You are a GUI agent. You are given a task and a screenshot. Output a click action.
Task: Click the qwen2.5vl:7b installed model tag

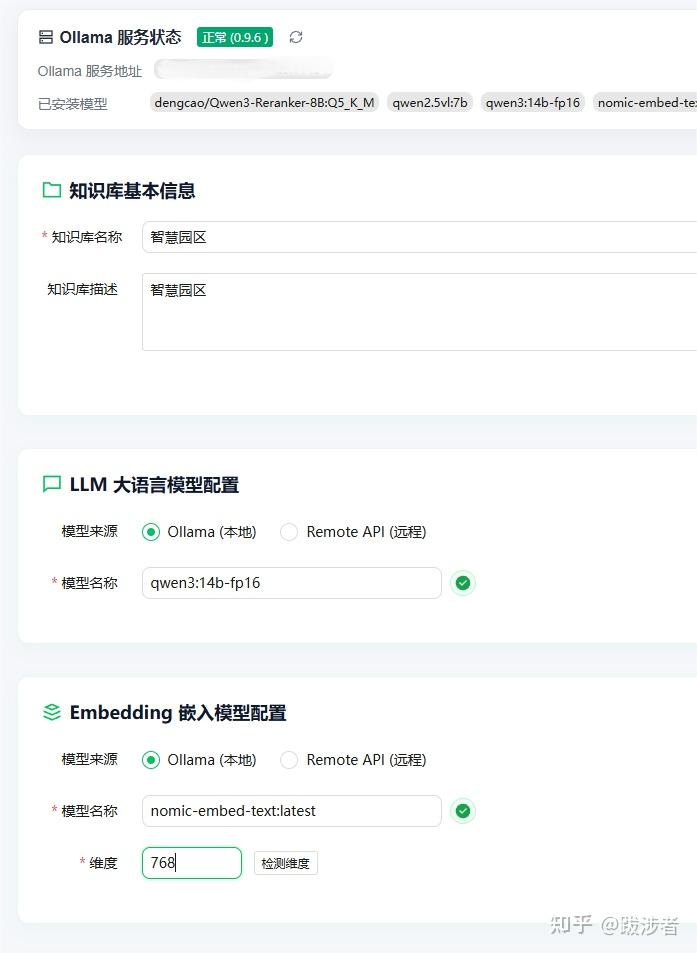(x=430, y=102)
